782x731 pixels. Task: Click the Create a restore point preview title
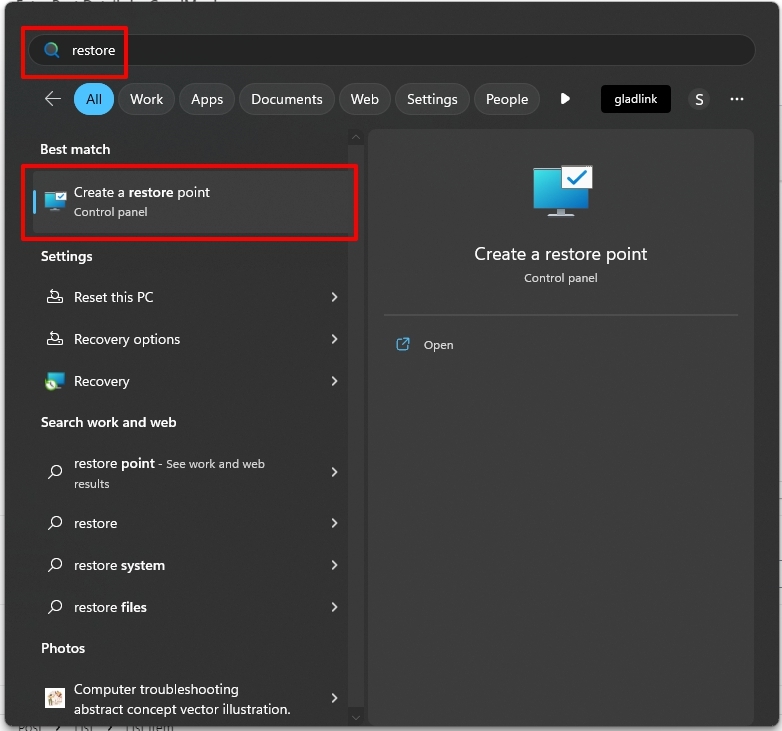click(x=561, y=254)
